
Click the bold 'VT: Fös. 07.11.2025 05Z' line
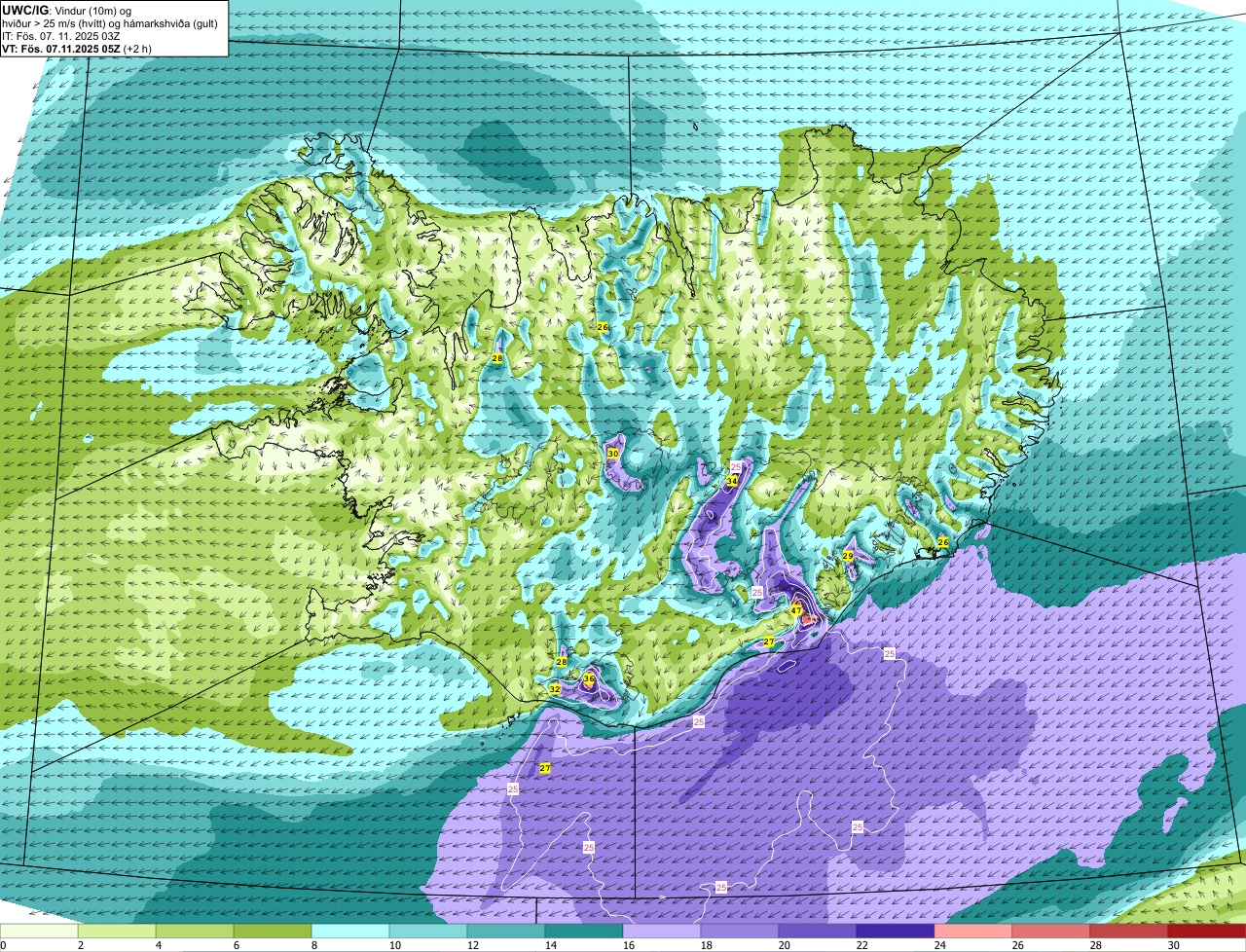pos(61,49)
